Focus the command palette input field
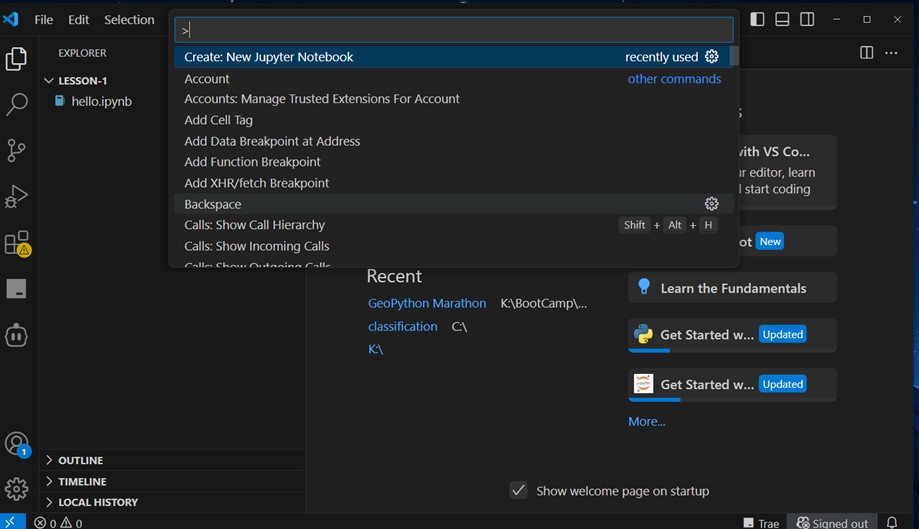The image size is (919, 529). pos(454,30)
